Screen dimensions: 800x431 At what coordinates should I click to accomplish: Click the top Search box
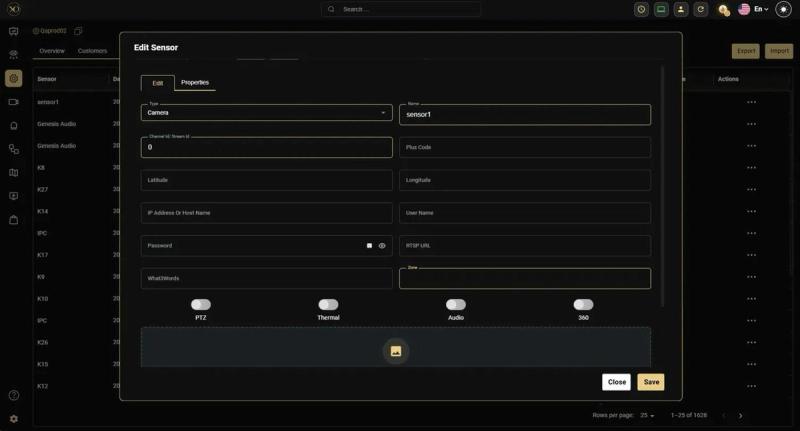point(401,9)
